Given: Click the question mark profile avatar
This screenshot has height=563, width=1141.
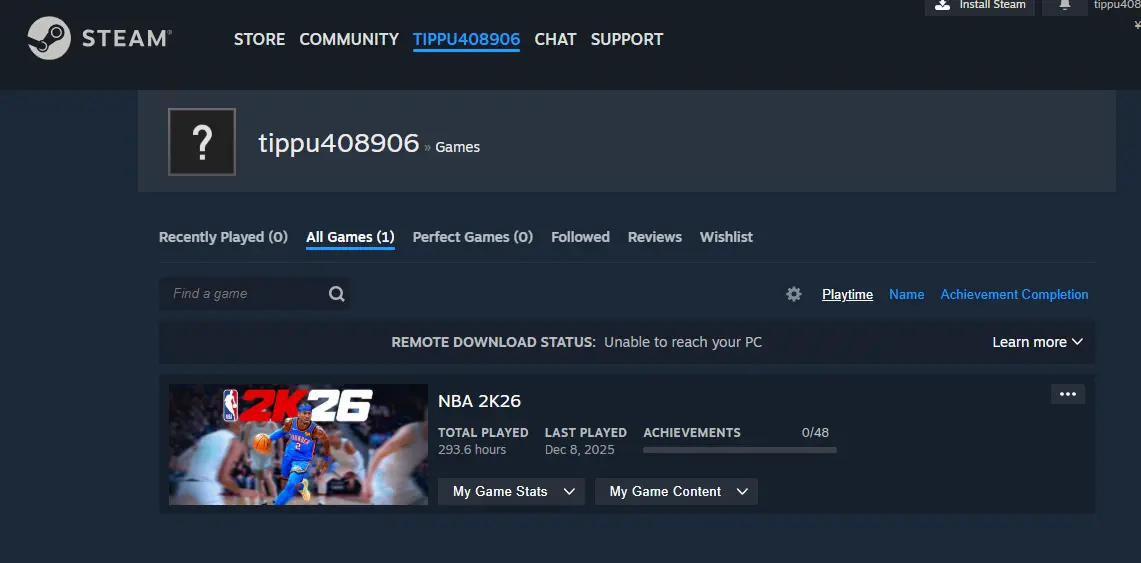Looking at the screenshot, I should [x=202, y=142].
